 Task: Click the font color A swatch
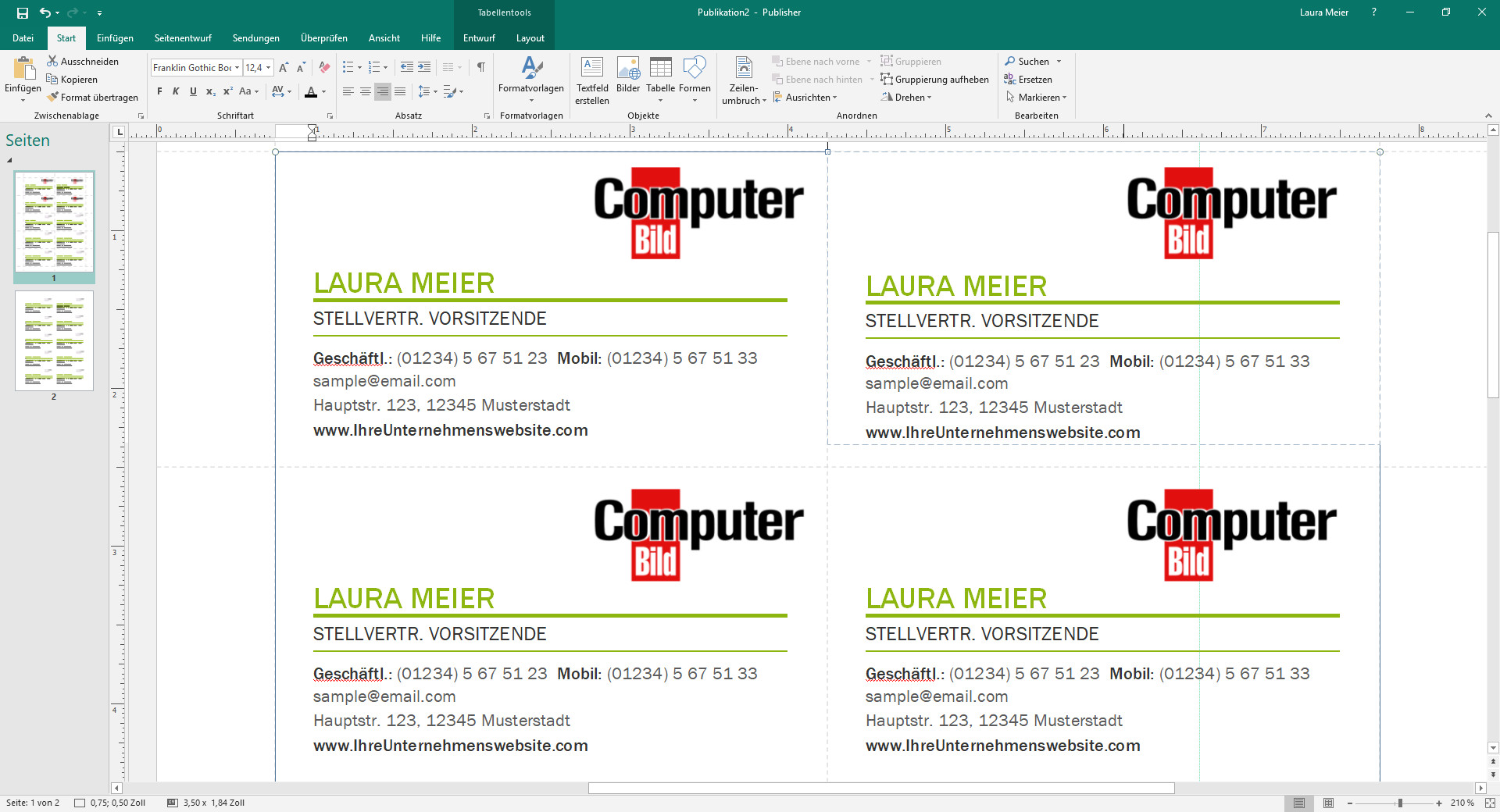pyautogui.click(x=311, y=91)
